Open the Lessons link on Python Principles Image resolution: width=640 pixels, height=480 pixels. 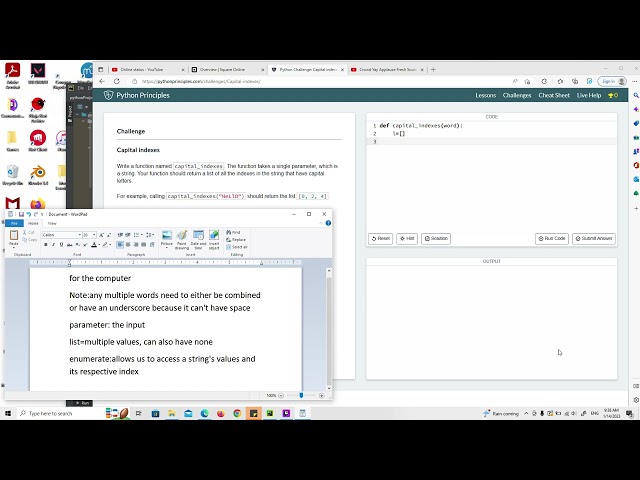485,96
